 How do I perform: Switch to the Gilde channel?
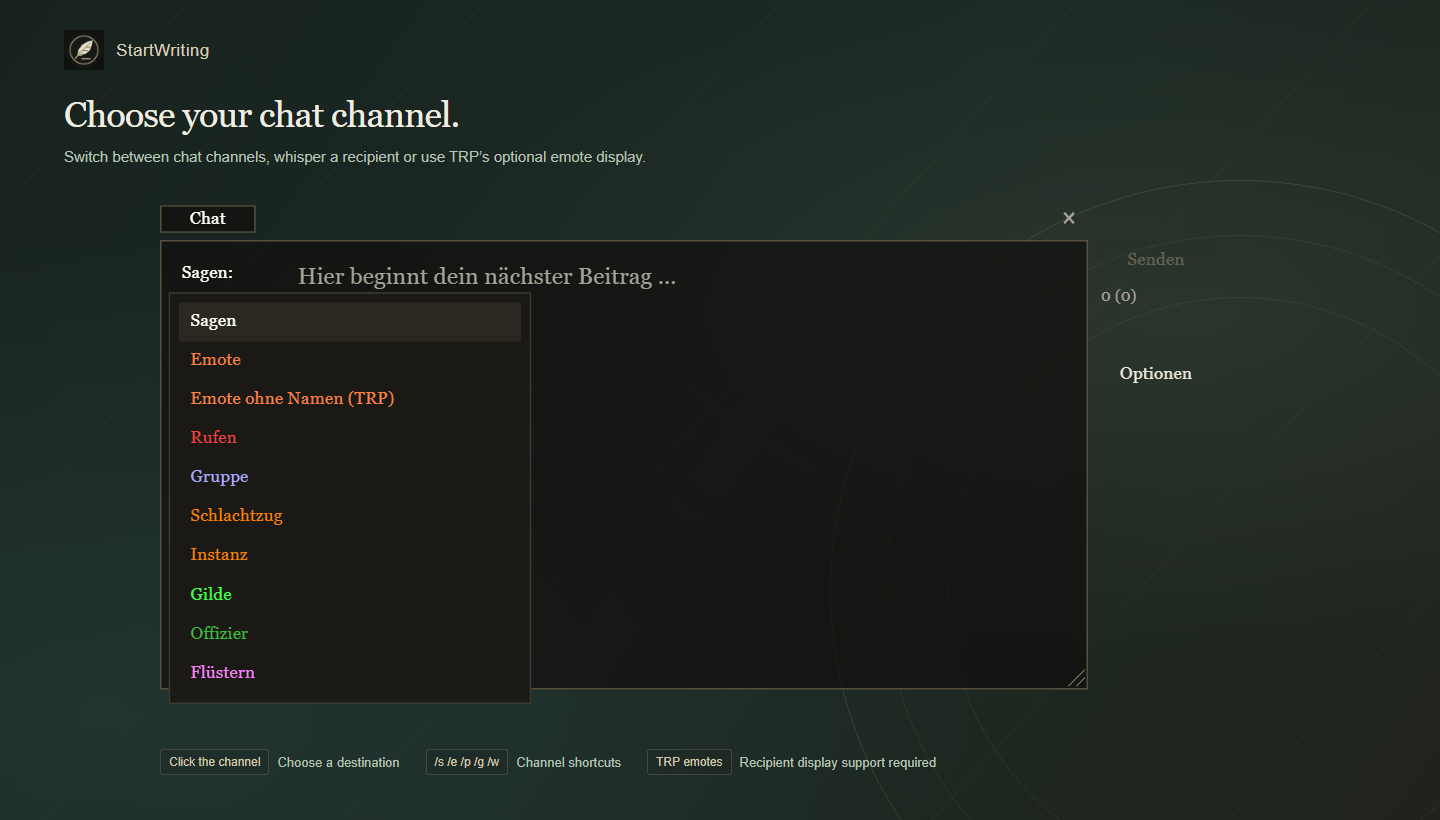tap(350, 595)
